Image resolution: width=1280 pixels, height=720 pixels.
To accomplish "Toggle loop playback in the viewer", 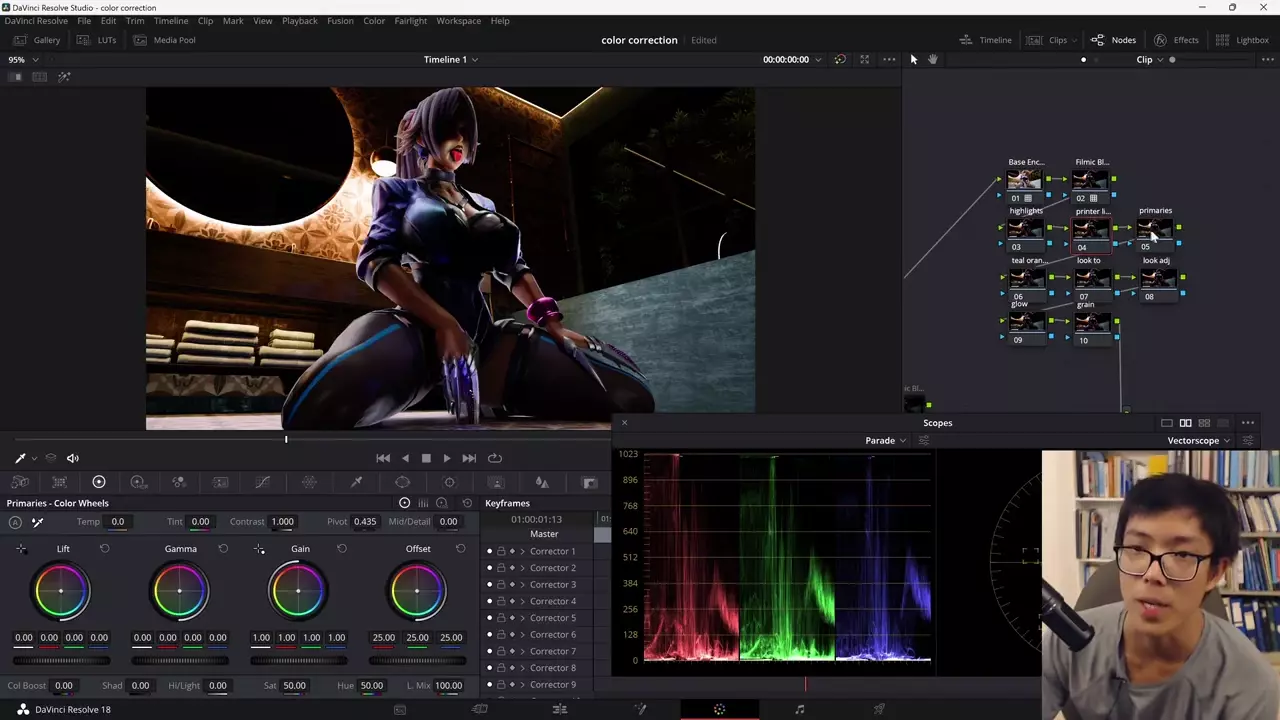I will point(494,458).
